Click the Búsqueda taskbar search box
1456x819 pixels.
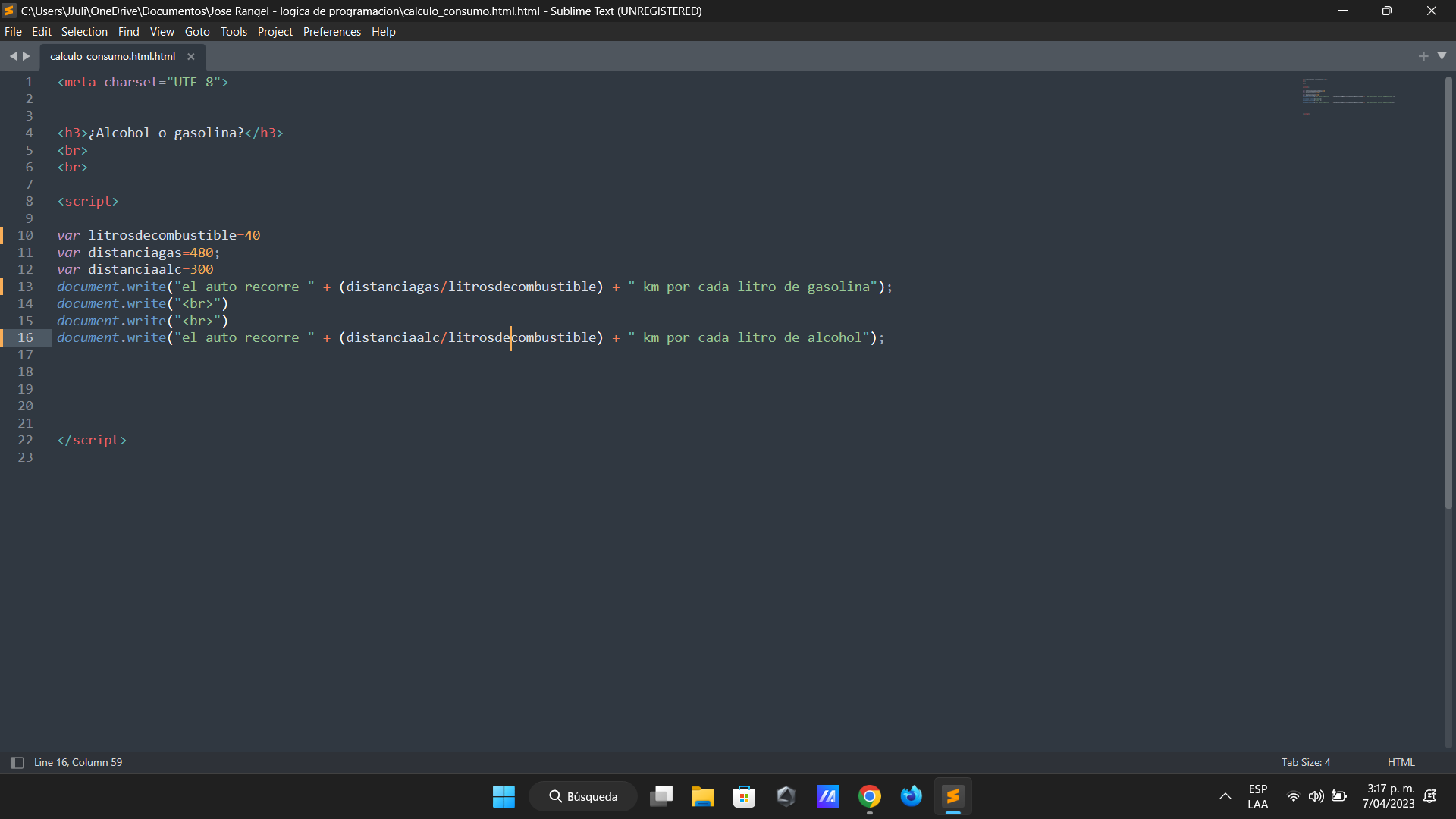pyautogui.click(x=583, y=796)
